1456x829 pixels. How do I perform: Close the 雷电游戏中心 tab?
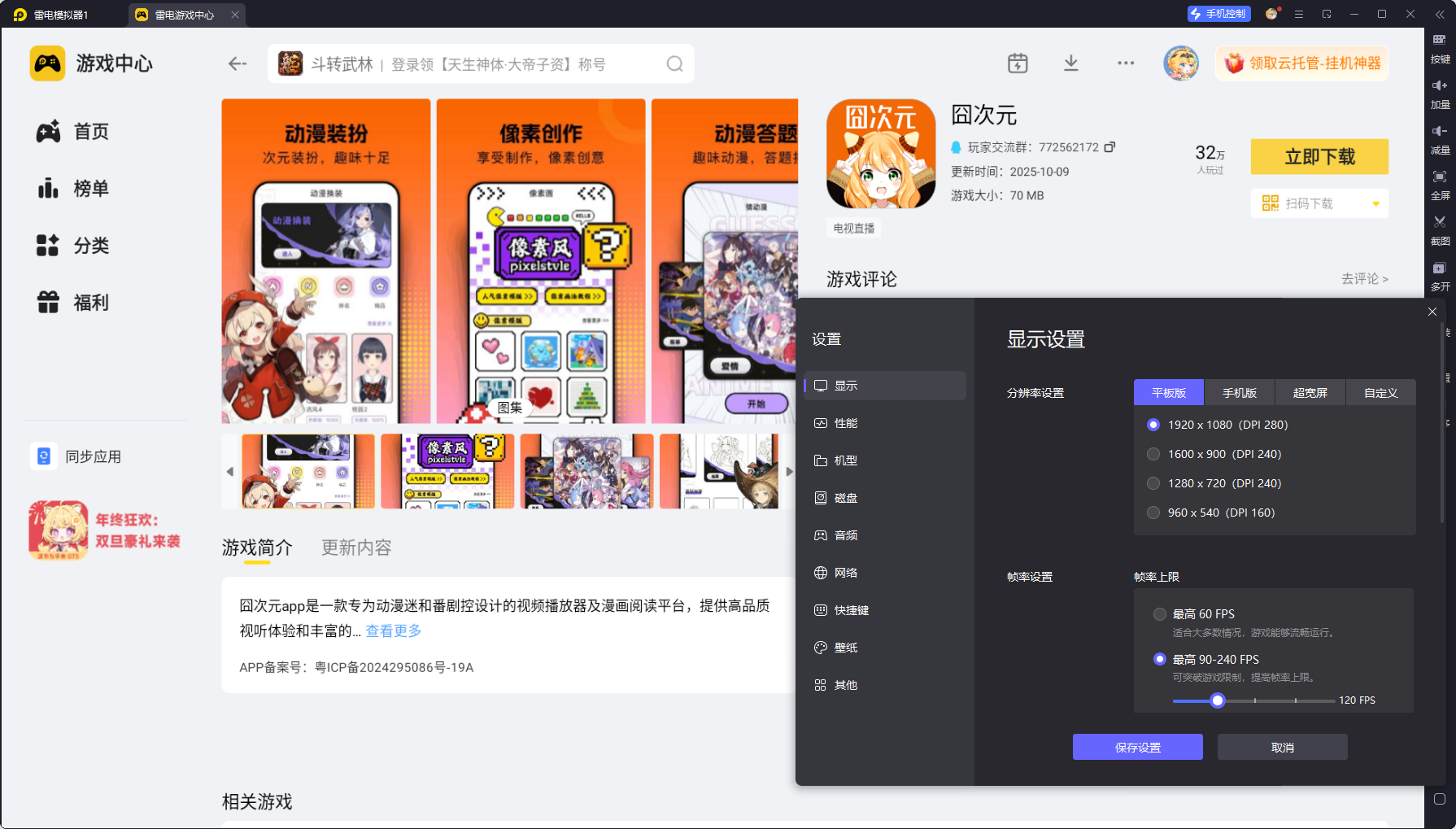235,15
